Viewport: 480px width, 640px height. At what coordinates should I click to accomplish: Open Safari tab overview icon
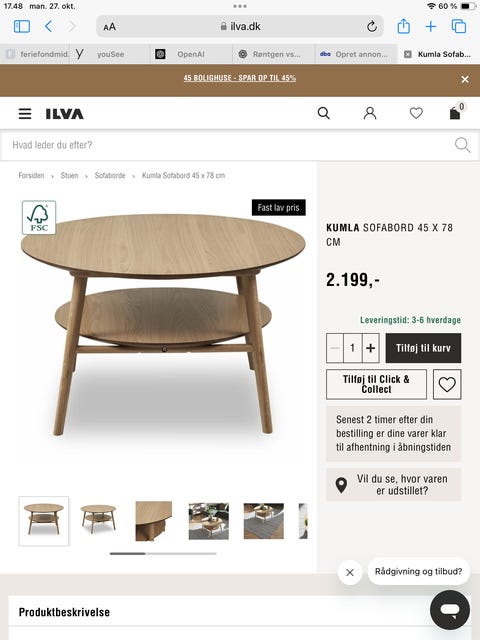[459, 27]
